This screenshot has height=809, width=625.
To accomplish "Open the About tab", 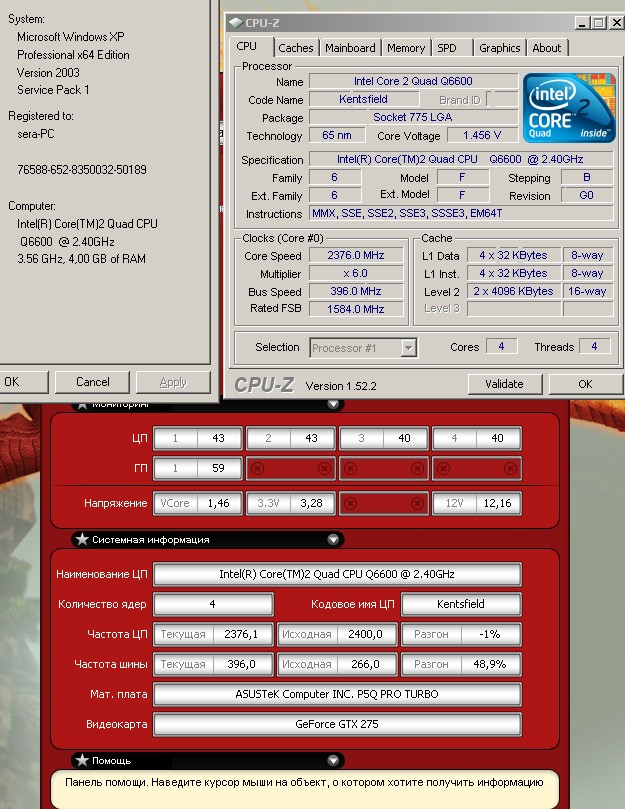I will (547, 48).
